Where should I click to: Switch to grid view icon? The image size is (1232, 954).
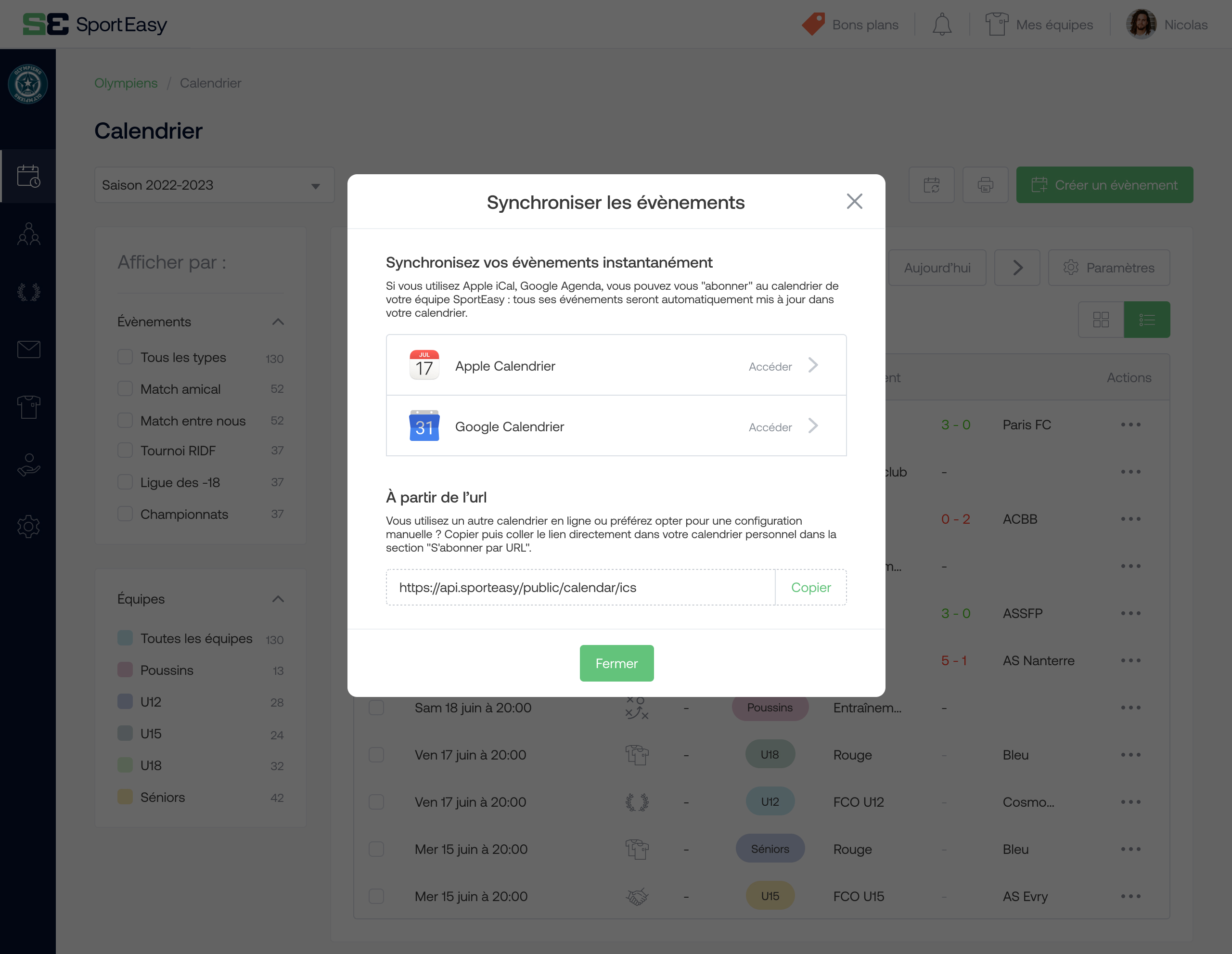click(x=1101, y=320)
